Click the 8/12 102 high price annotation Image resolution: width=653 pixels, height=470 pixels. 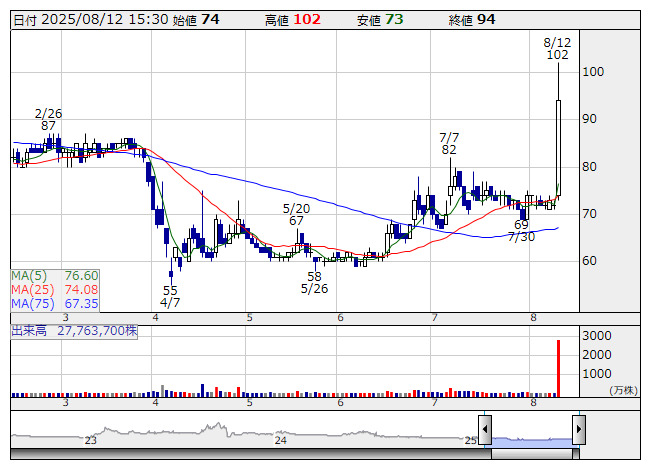(557, 49)
